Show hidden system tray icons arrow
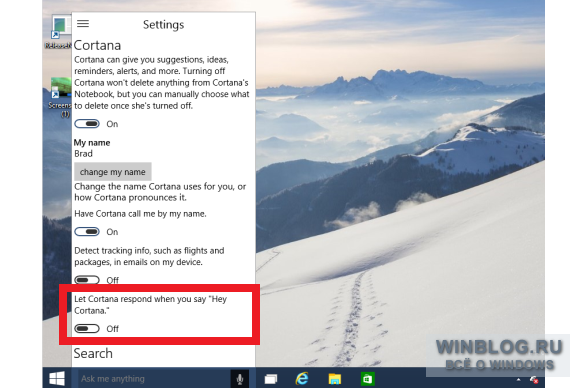580x388 pixels. 519,379
